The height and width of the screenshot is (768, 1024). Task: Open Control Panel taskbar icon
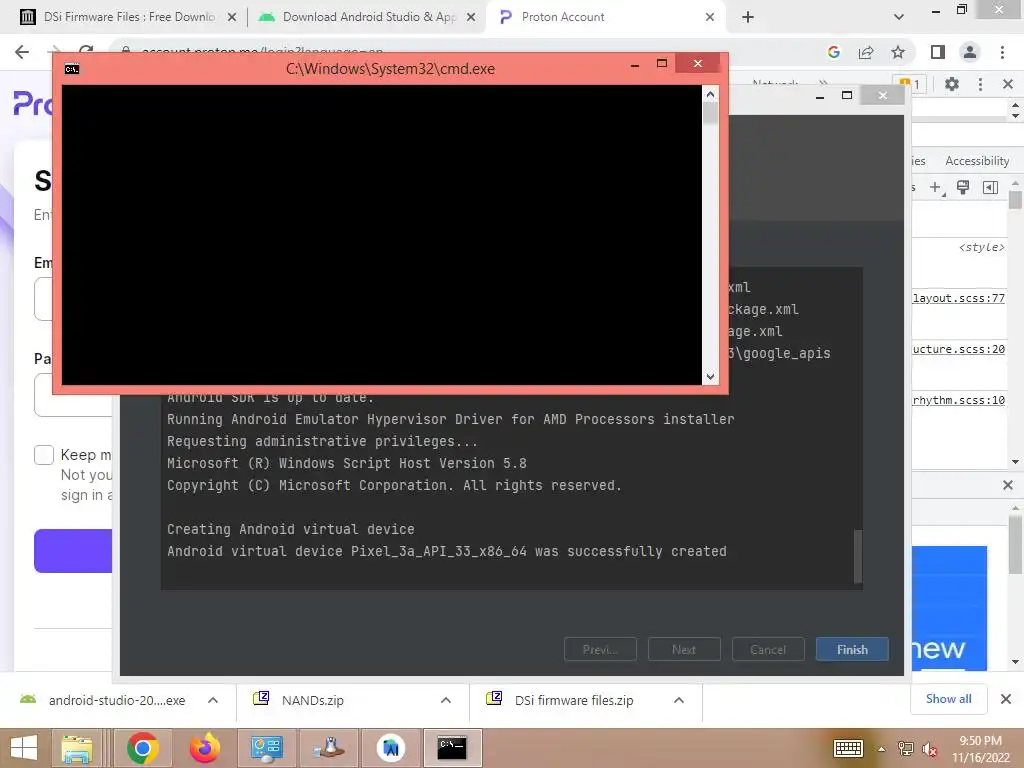pyautogui.click(x=266, y=748)
